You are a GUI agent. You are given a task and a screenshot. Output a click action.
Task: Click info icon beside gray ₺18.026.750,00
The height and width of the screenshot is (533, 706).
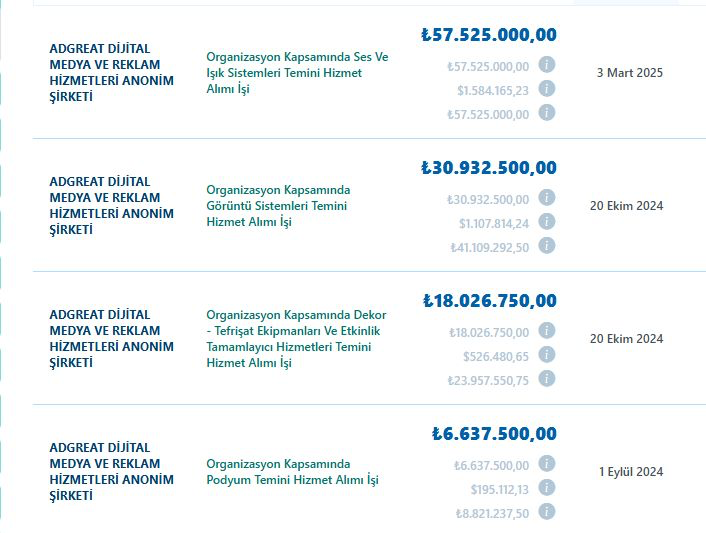[547, 331]
